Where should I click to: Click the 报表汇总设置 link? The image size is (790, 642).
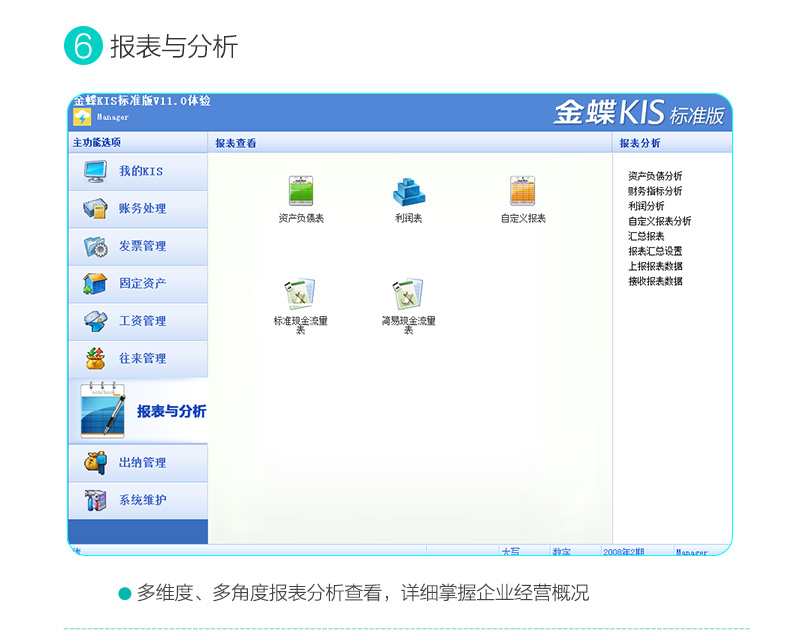point(655,251)
